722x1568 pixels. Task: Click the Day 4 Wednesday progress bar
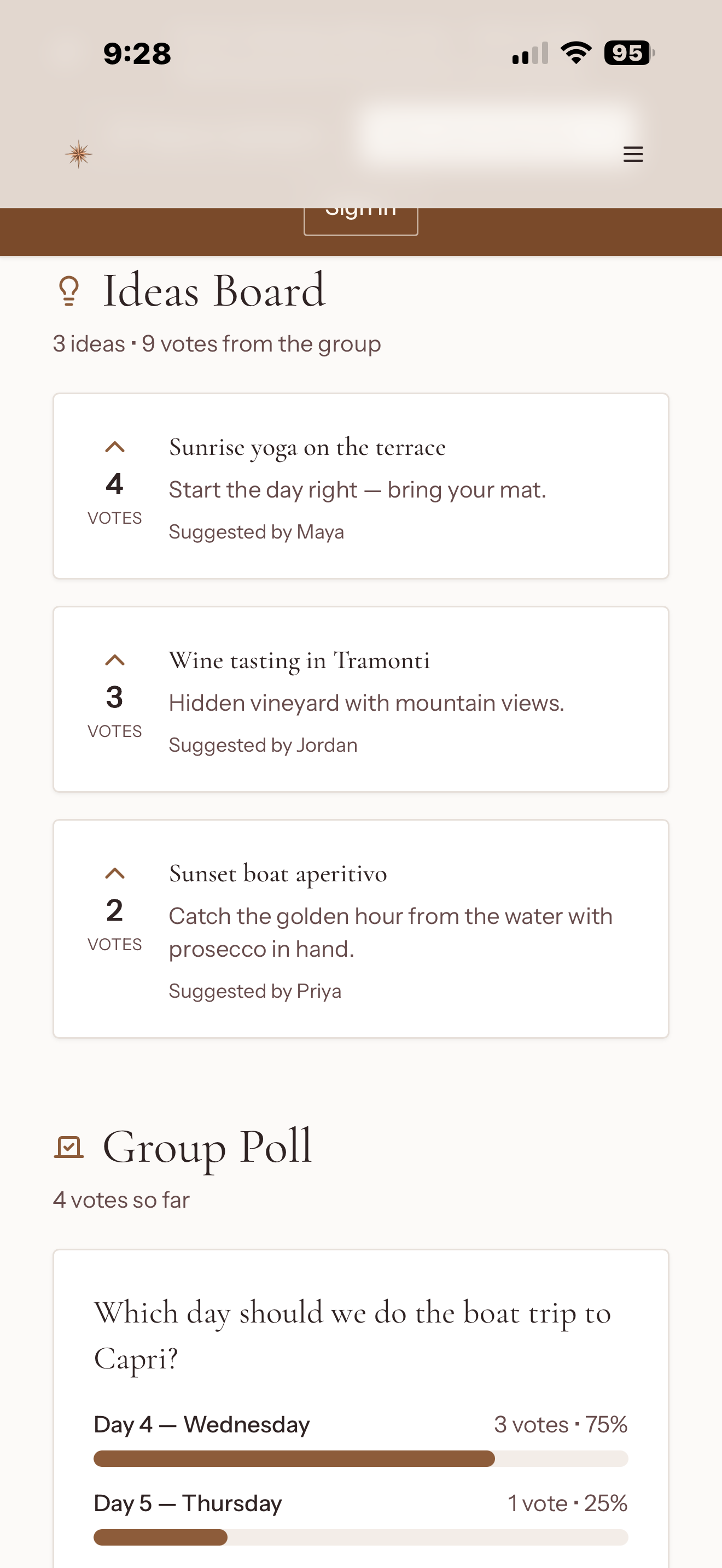click(x=361, y=1459)
